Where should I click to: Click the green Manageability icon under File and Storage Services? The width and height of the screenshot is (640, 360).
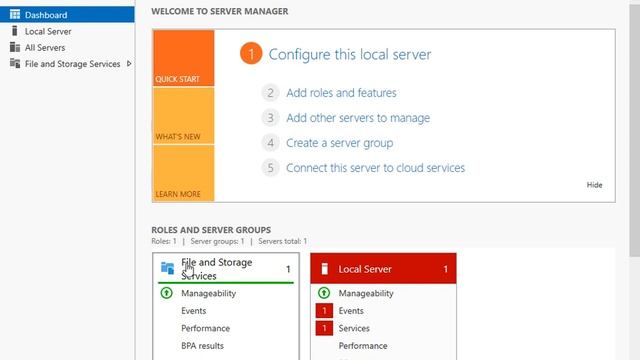[x=167, y=293]
